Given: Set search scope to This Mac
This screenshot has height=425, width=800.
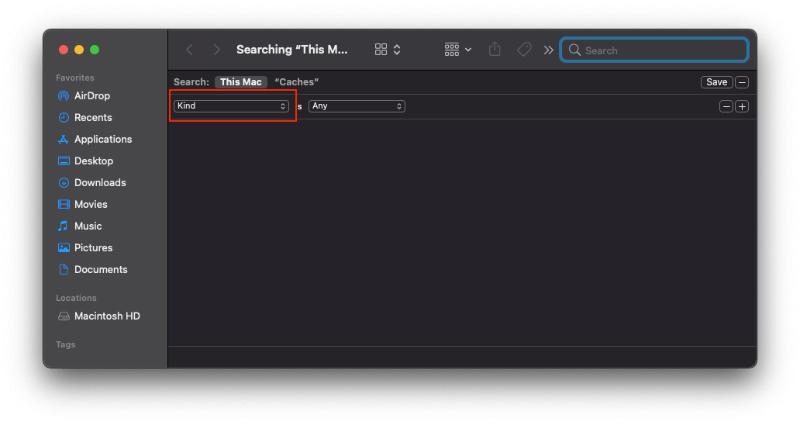Looking at the screenshot, I should tap(241, 82).
